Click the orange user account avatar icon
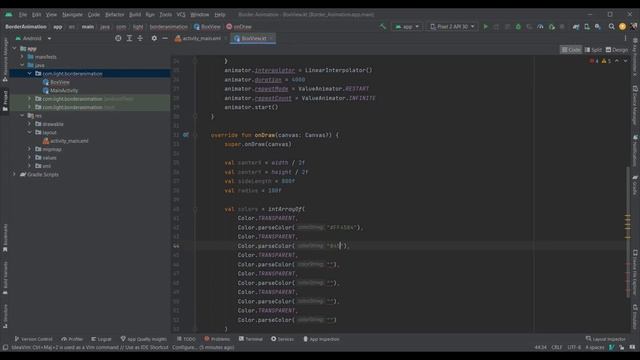Screen dimensions: 640x360 [622, 27]
